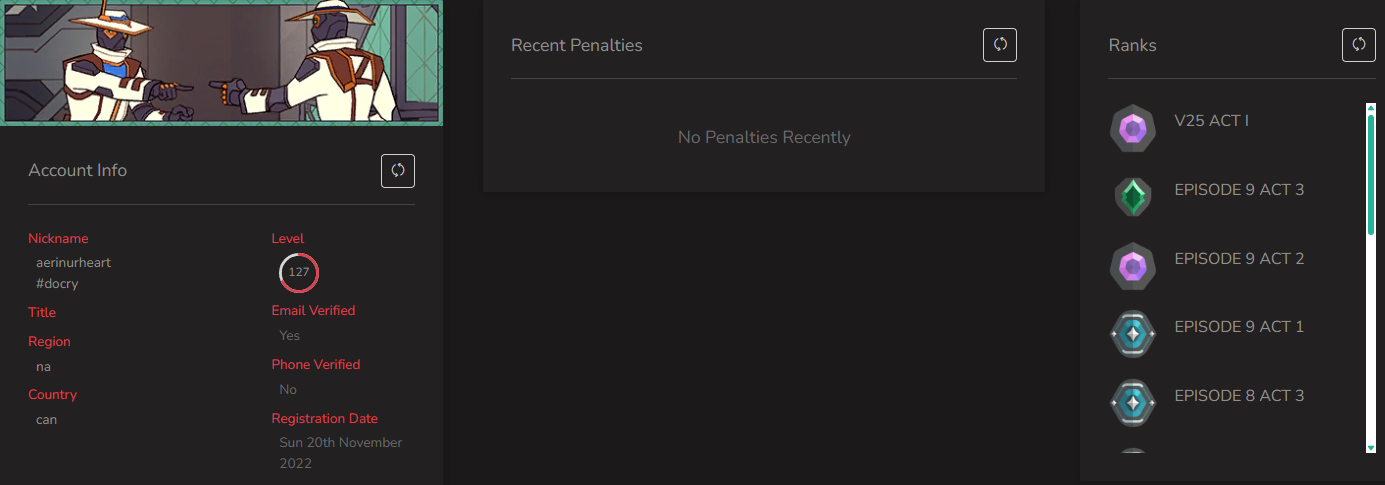Viewport: 1385px width, 485px height.
Task: Click the Episode 8 Act 3 rank badge
Action: (x=1133, y=403)
